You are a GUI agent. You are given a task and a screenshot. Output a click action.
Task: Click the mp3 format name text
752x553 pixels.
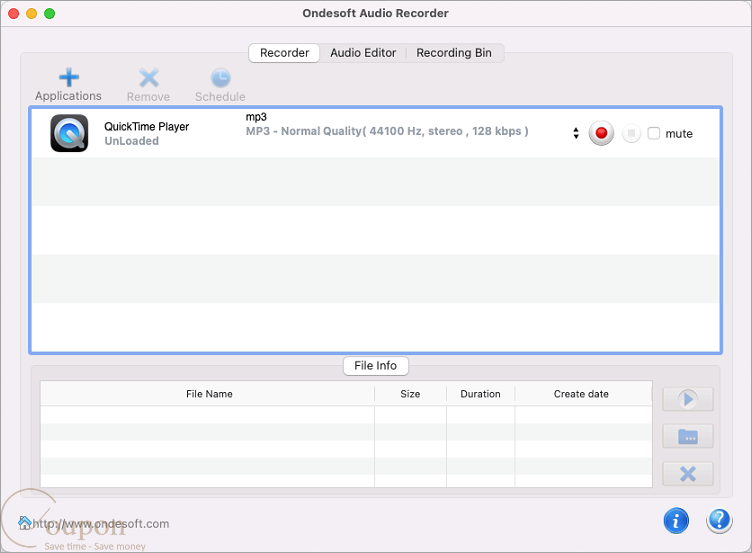click(256, 117)
